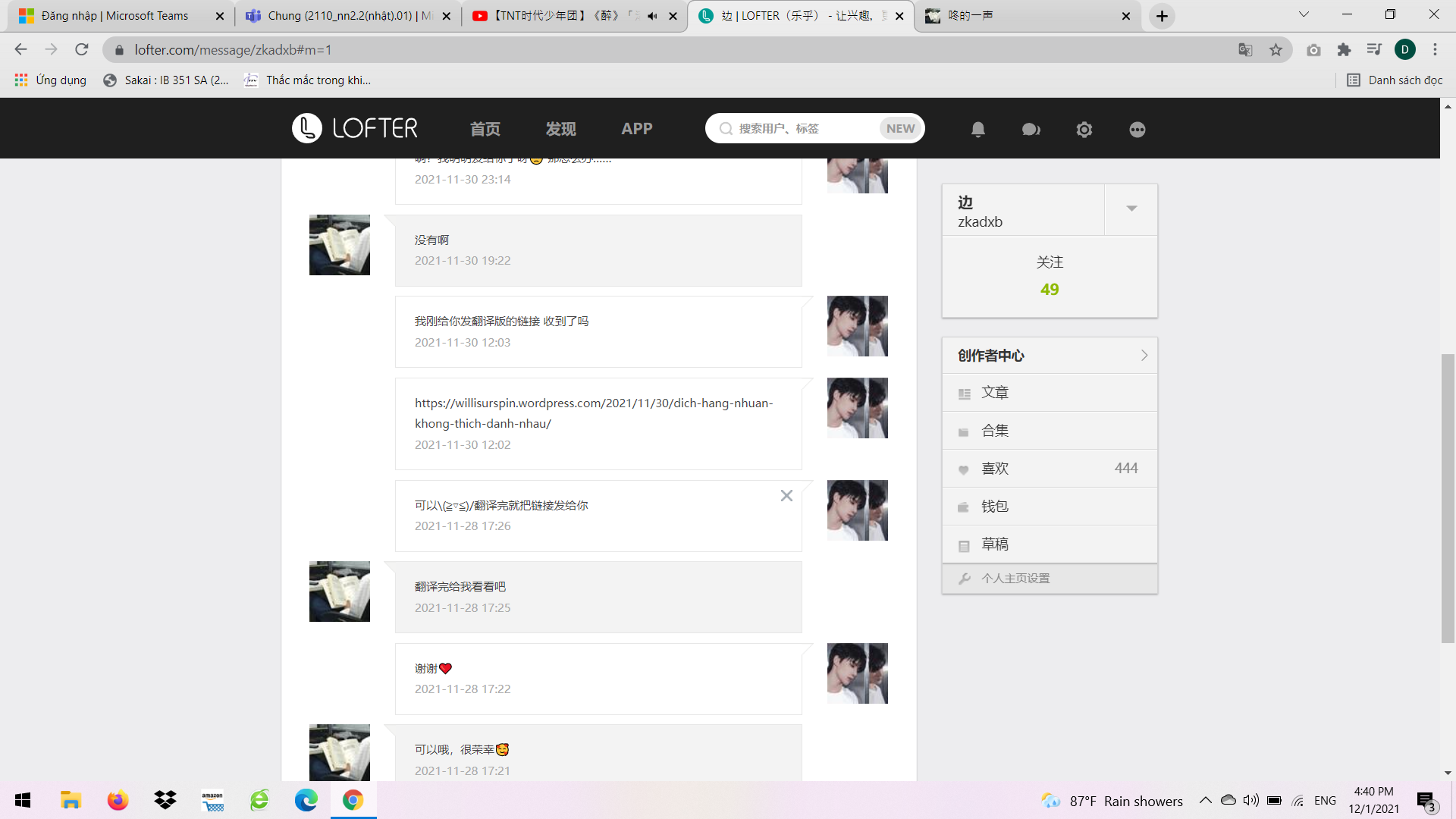Switch to the TNT时代少年团 YouTube tab

click(x=575, y=16)
